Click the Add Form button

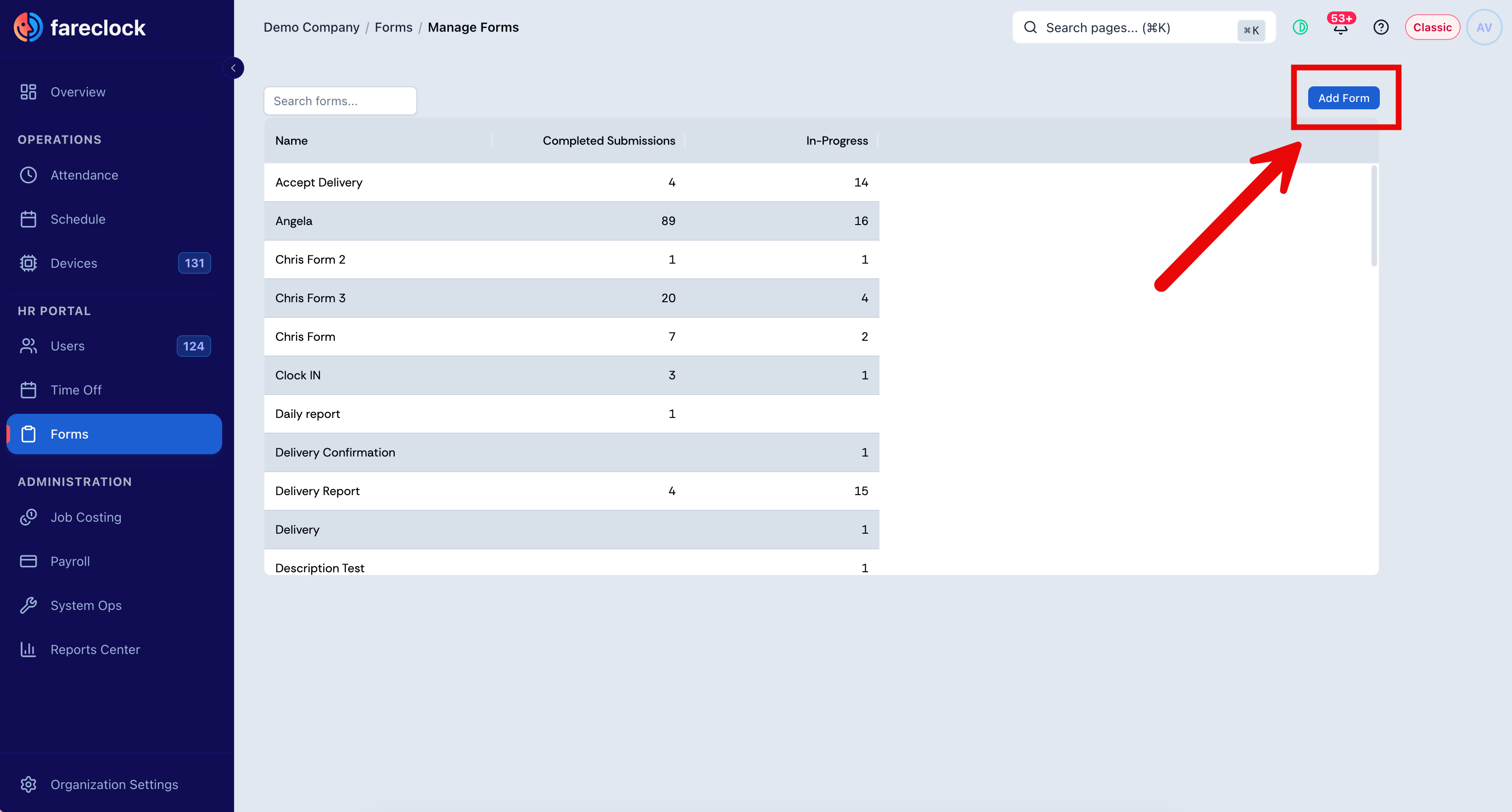pyautogui.click(x=1344, y=98)
